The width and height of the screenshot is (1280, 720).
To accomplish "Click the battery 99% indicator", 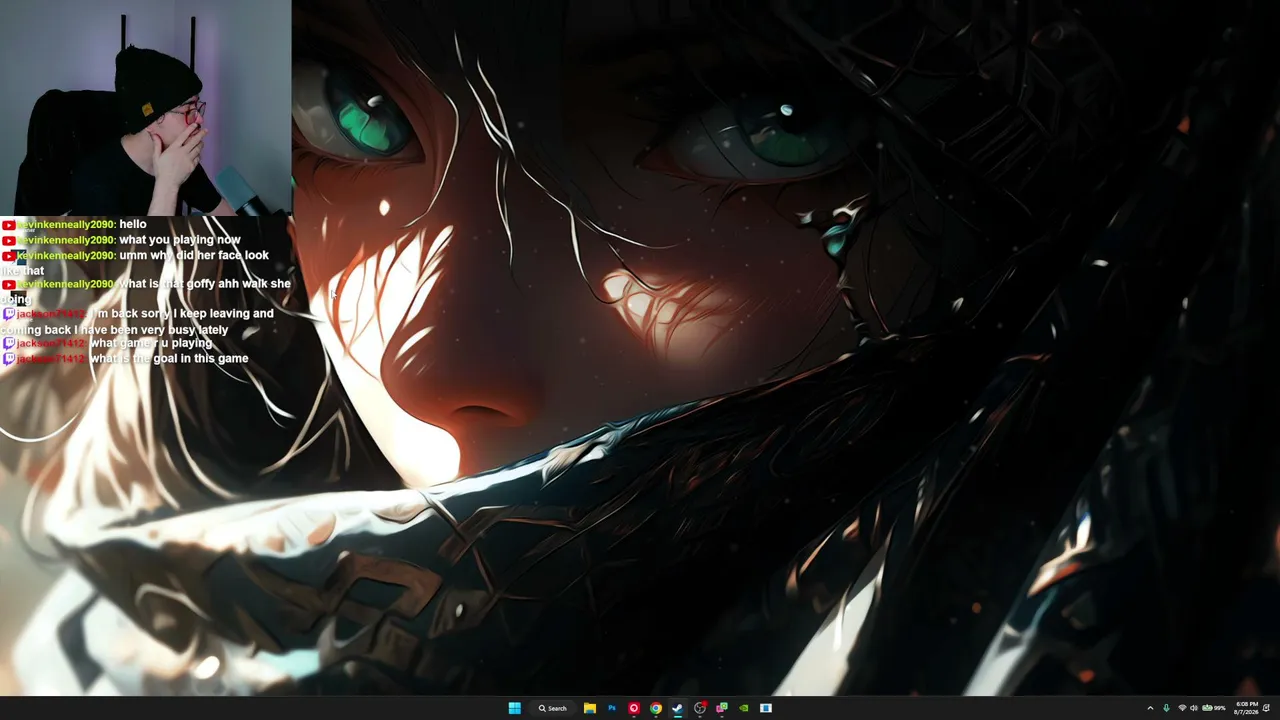I will pos(1214,708).
